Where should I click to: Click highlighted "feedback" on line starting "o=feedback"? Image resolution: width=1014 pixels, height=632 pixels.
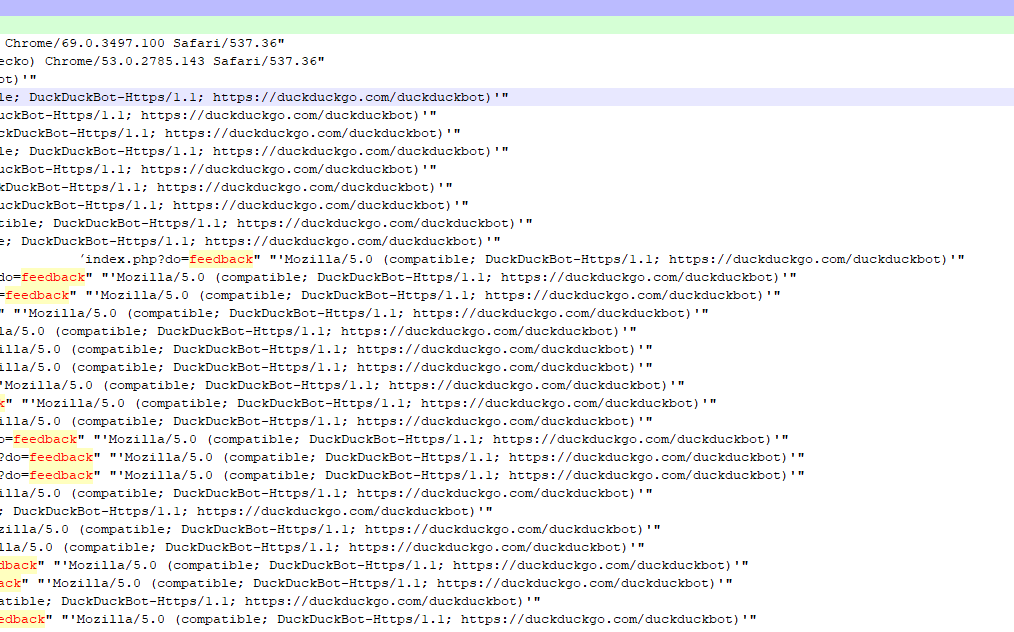pos(45,439)
